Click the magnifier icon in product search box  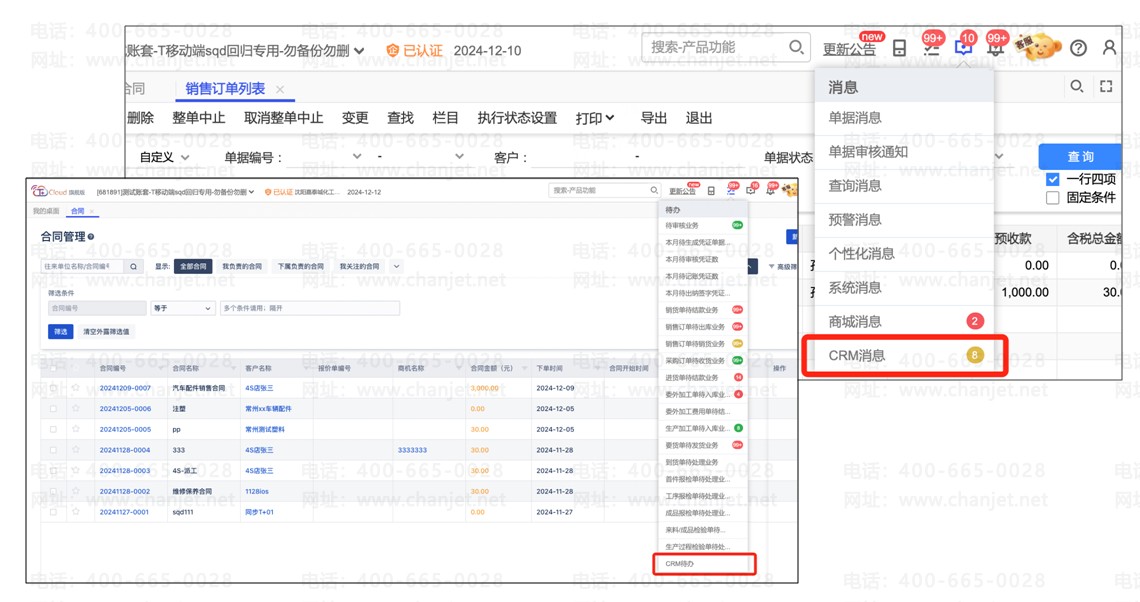pyautogui.click(x=796, y=47)
